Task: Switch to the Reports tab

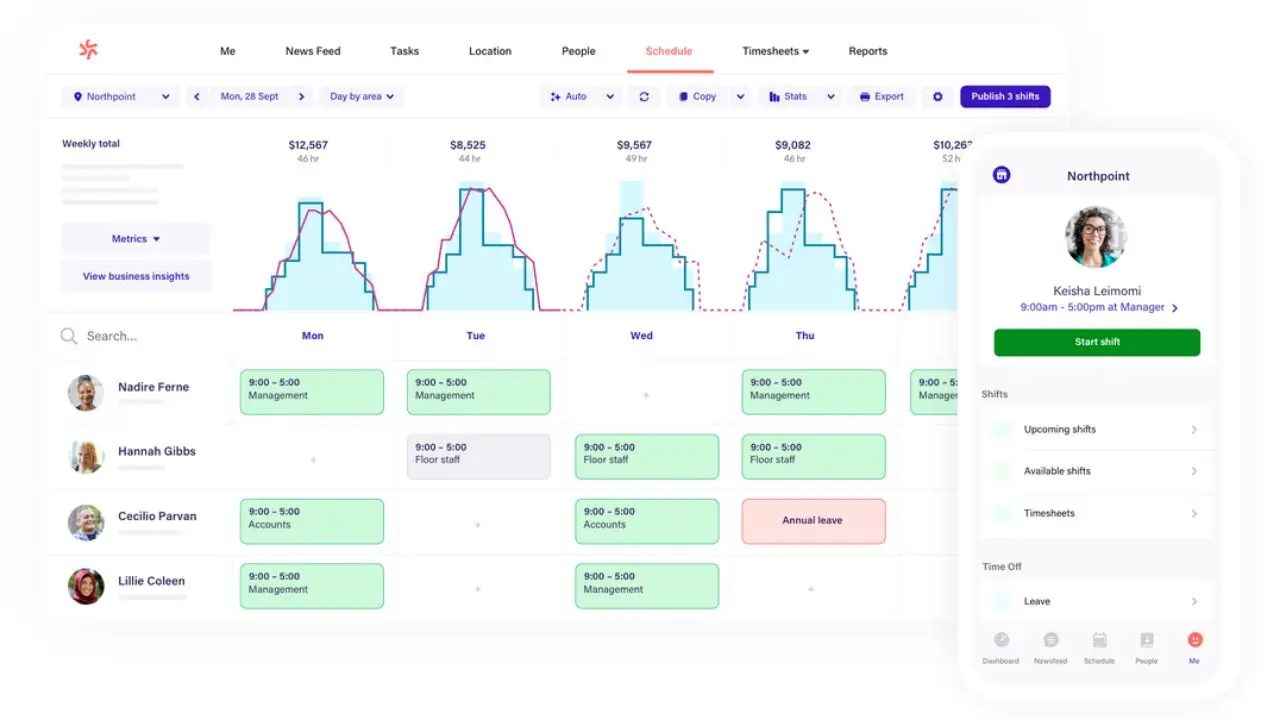Action: (x=867, y=50)
